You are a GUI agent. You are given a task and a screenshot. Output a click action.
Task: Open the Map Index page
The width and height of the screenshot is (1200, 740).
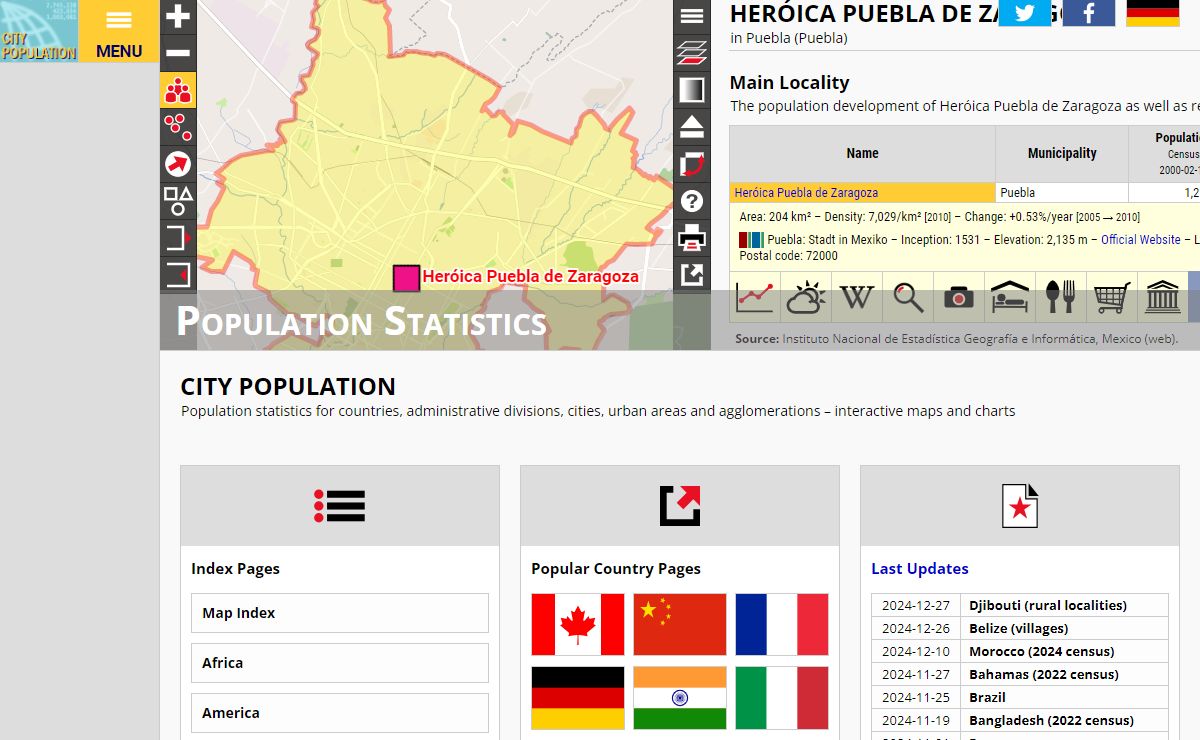click(340, 613)
